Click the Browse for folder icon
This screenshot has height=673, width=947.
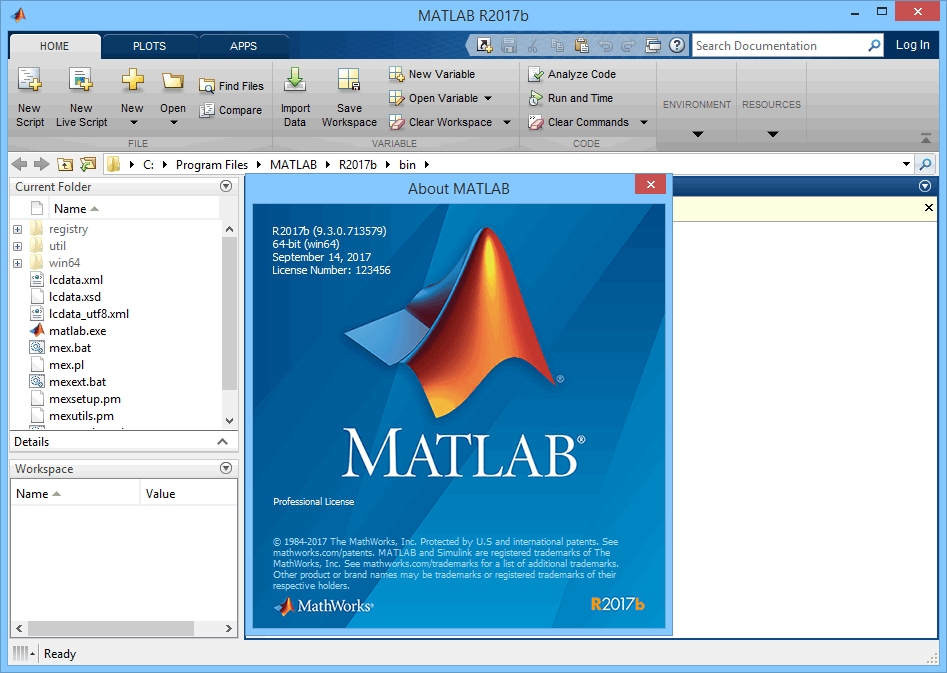[x=88, y=164]
